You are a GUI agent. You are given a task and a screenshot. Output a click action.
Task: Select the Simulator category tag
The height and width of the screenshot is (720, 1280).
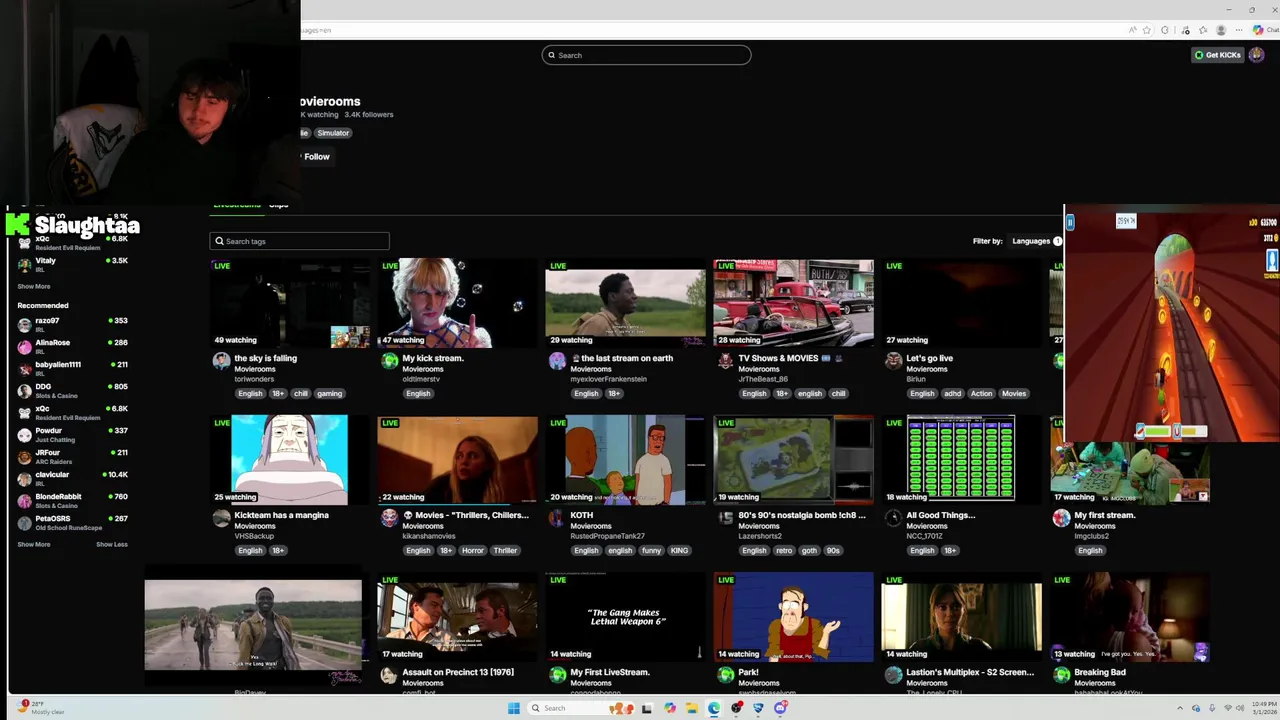(333, 133)
